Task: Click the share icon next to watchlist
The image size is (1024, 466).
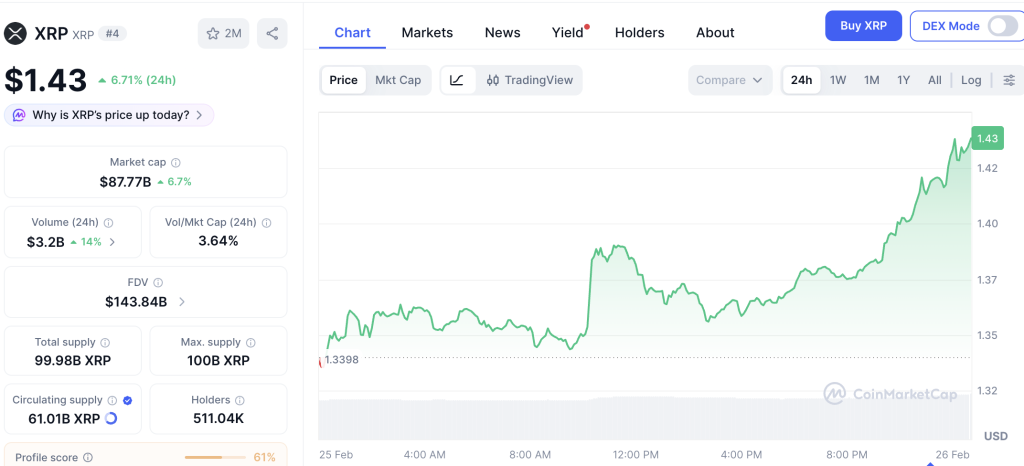Action: coord(272,33)
